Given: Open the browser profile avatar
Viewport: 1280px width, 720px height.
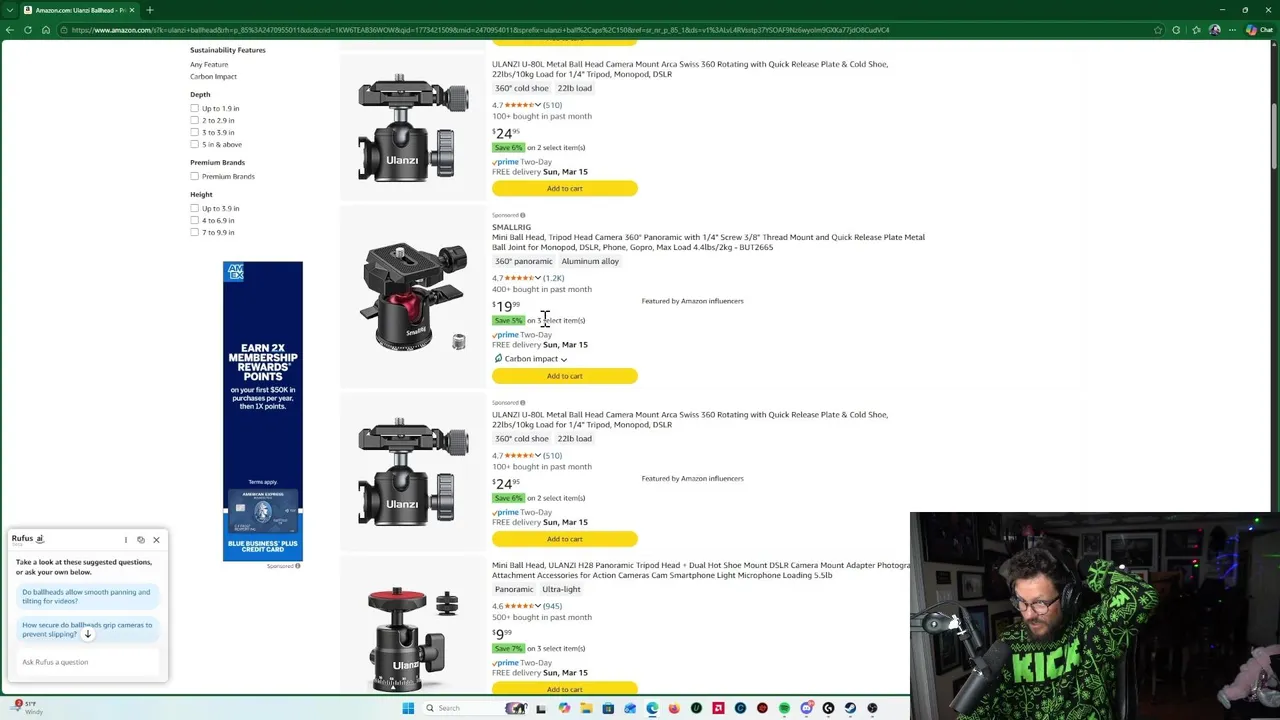Looking at the screenshot, I should (x=1214, y=30).
